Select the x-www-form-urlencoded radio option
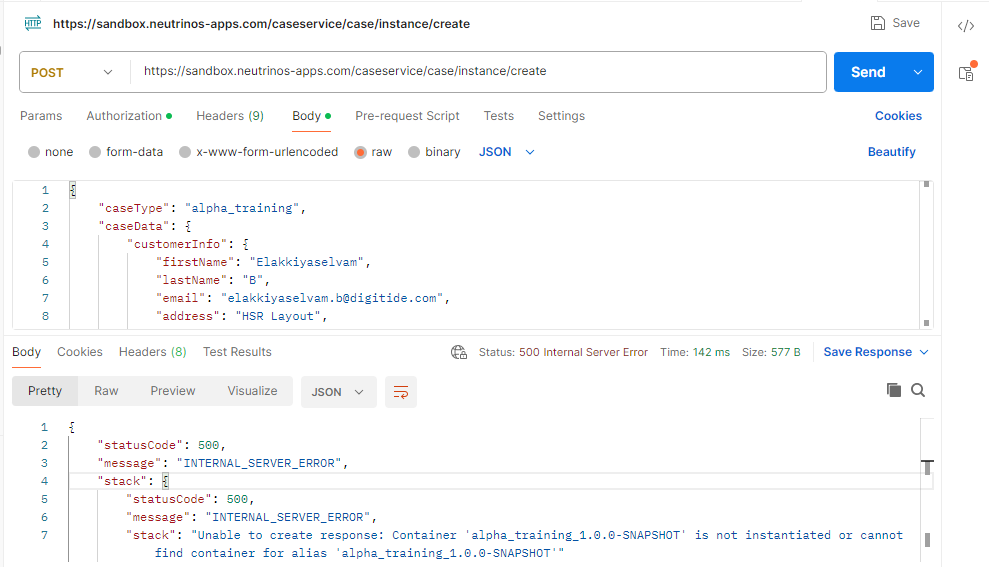This screenshot has width=989, height=567. (185, 152)
